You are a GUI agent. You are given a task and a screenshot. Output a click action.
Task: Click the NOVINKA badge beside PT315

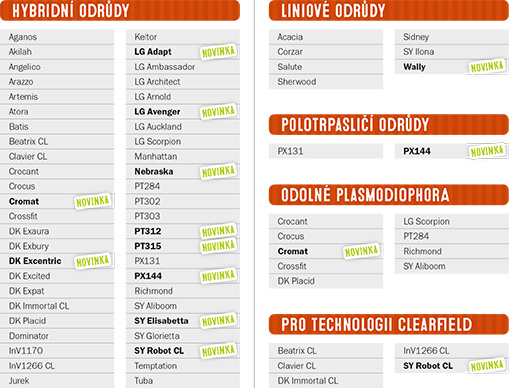tap(219, 246)
